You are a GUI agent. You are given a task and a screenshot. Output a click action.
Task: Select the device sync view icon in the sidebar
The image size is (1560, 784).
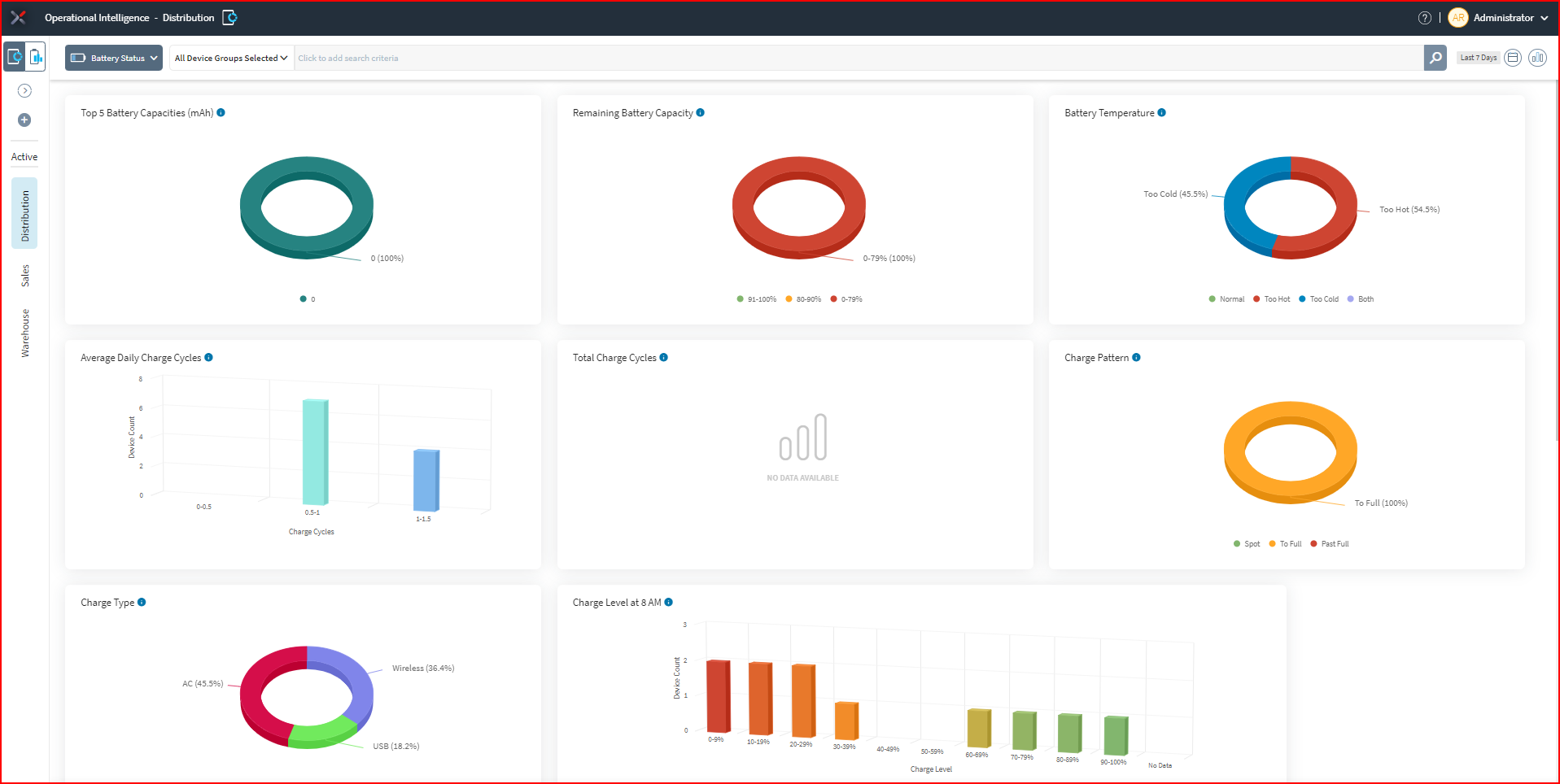[x=15, y=57]
